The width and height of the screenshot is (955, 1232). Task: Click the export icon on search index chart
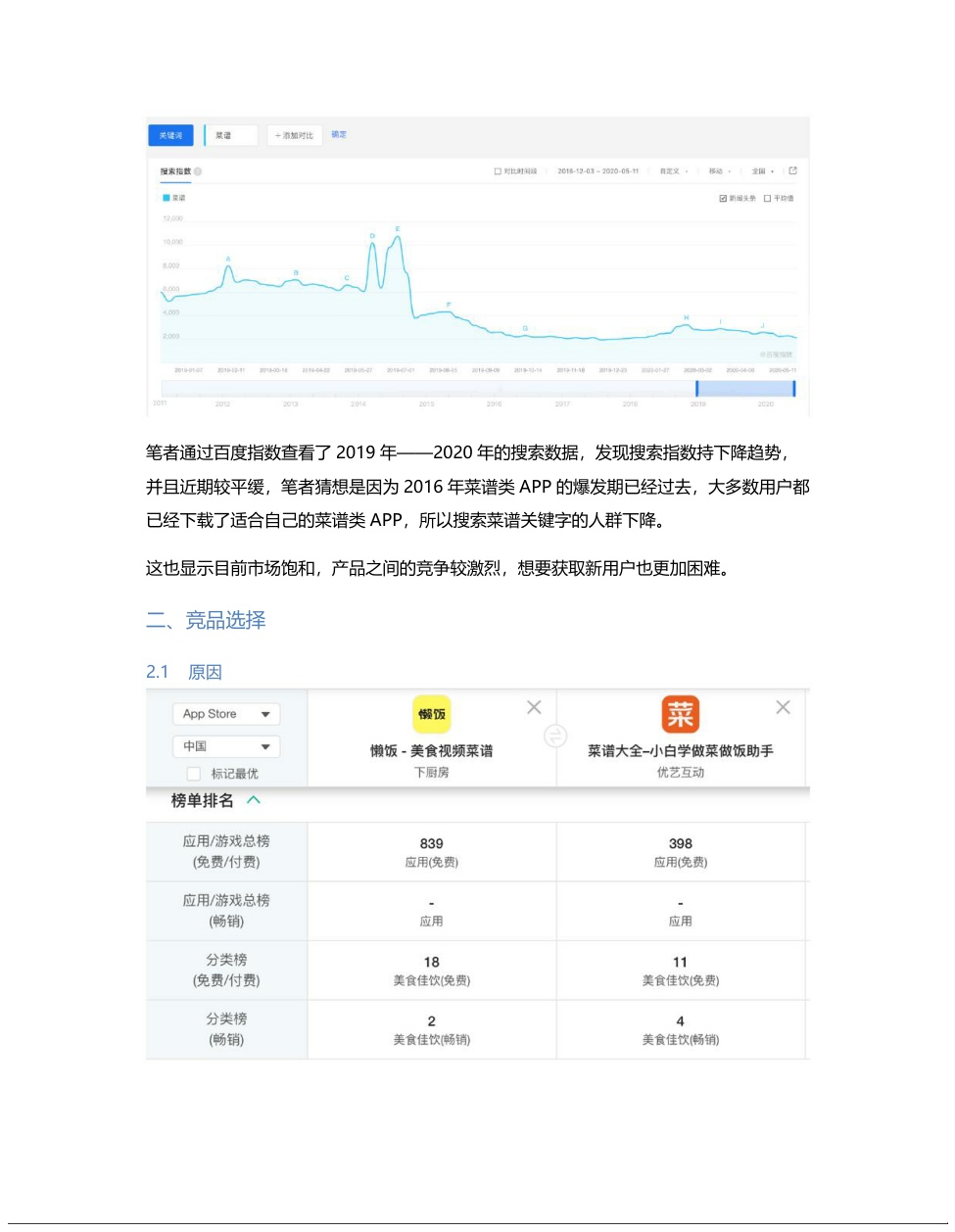pyautogui.click(x=792, y=171)
